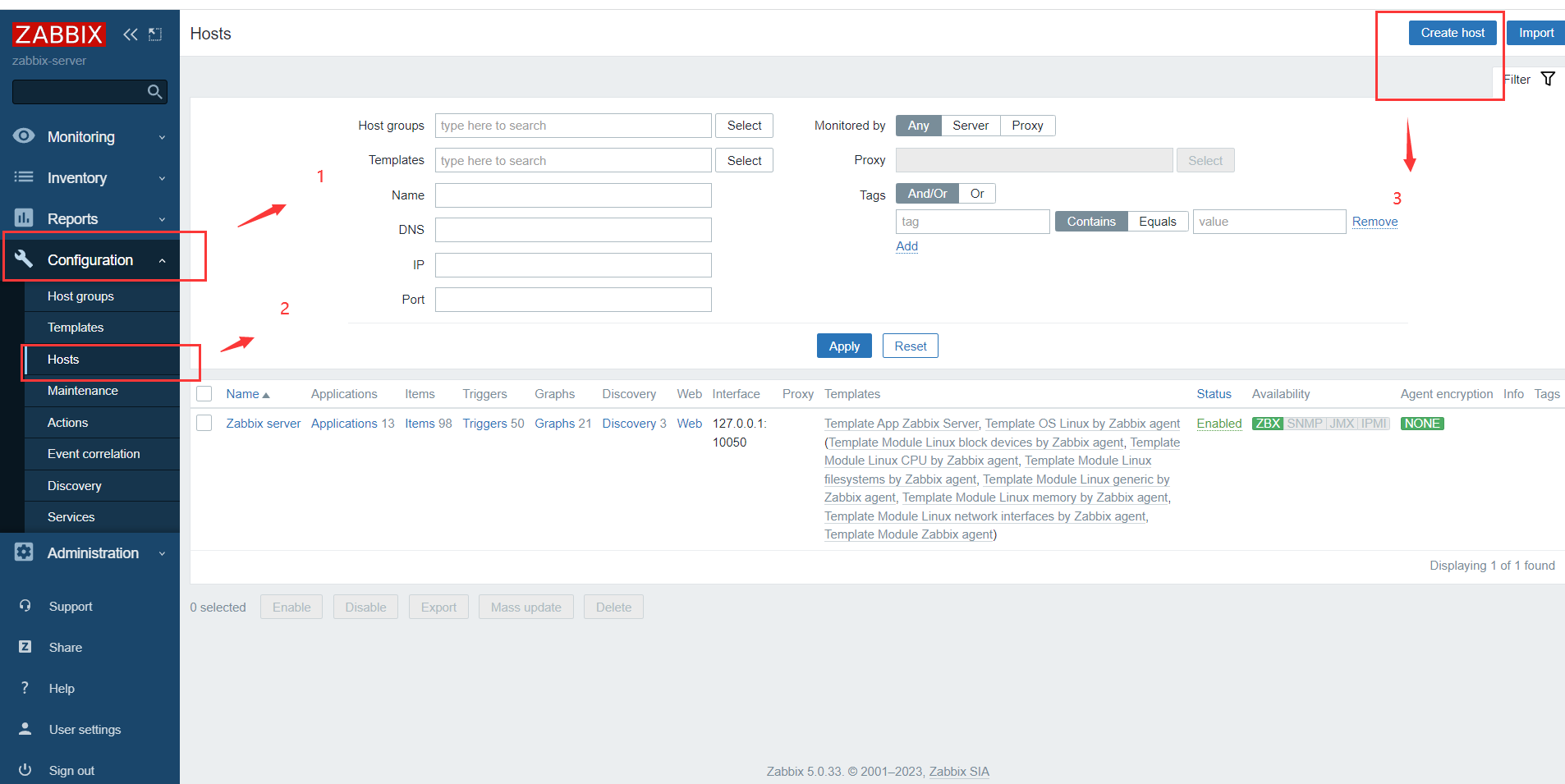Click the Configuration wrench icon
The height and width of the screenshot is (784, 1565).
click(x=24, y=259)
